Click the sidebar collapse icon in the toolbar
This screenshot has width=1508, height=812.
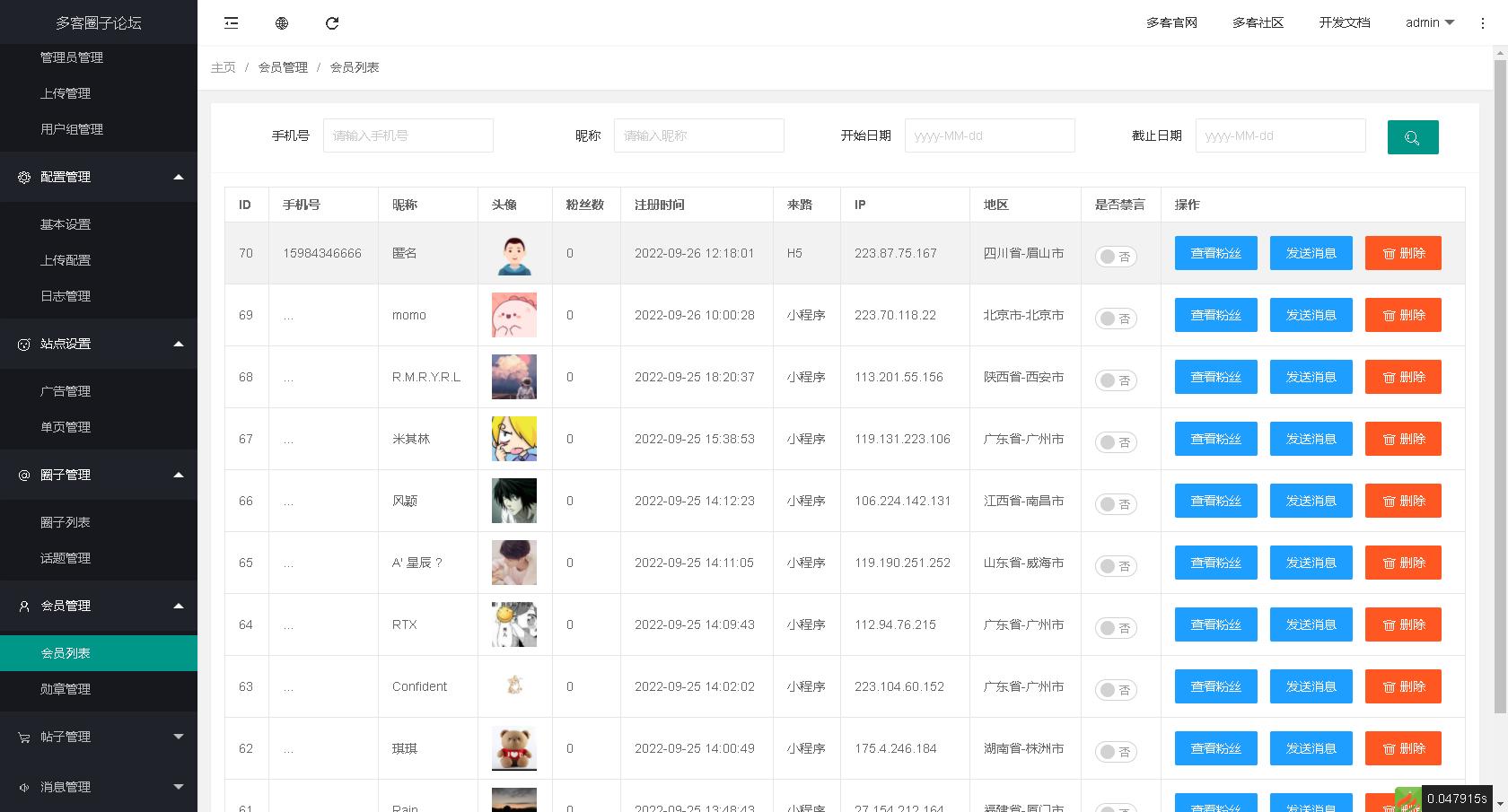tap(231, 22)
